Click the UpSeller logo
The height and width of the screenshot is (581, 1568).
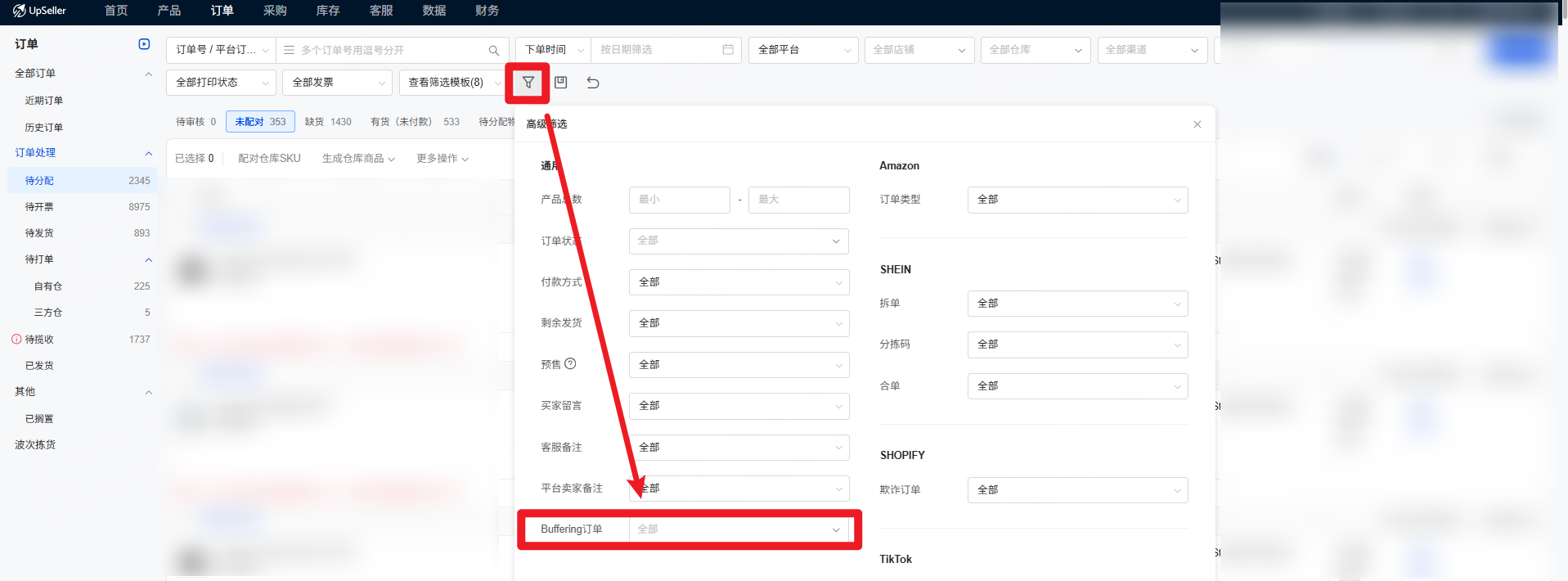click(x=39, y=11)
